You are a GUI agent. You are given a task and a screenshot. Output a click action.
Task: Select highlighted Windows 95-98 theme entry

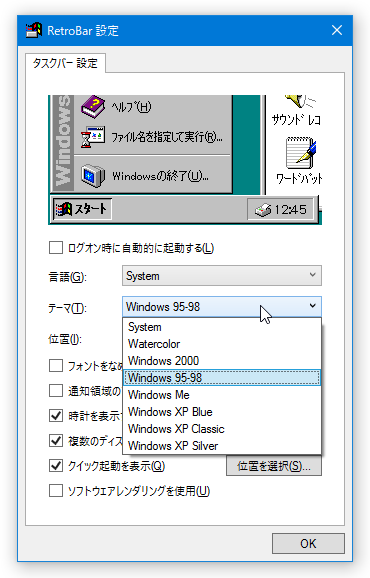222,377
